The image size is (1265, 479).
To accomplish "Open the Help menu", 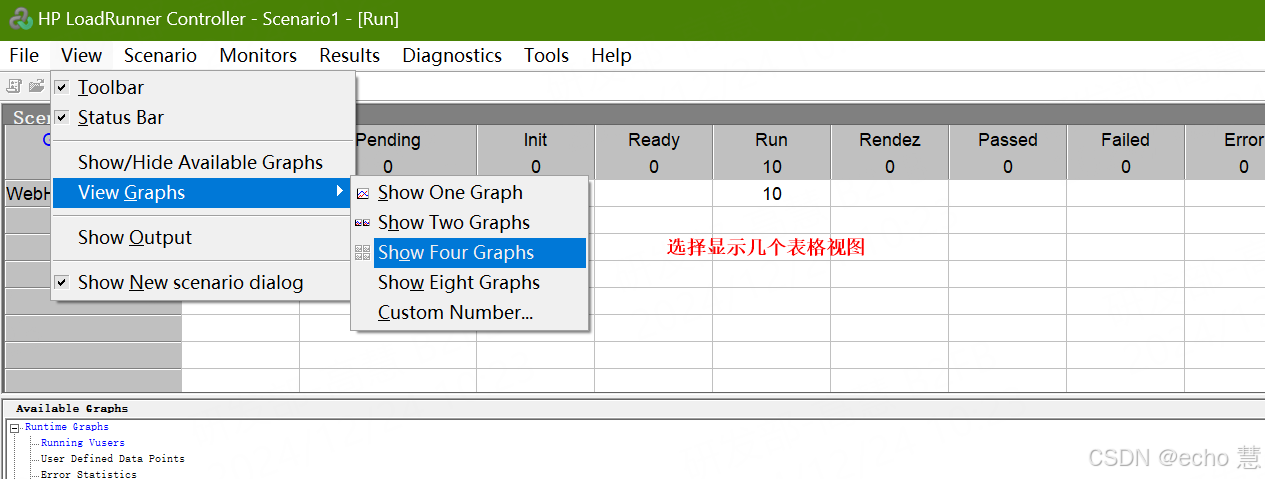I will [611, 56].
